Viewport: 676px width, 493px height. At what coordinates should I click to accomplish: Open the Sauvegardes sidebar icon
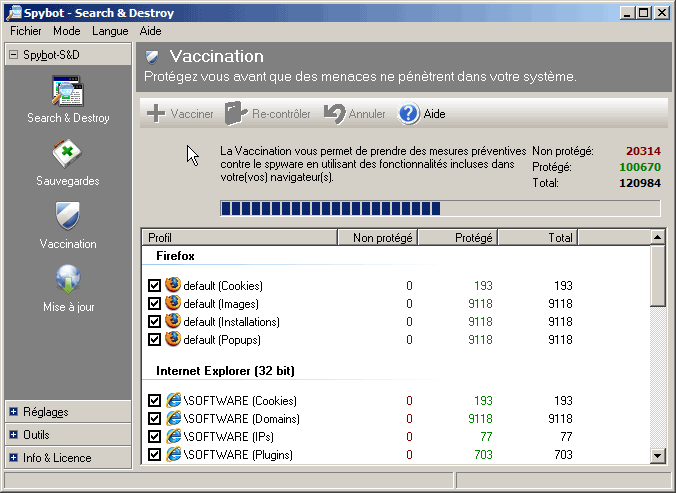67,153
